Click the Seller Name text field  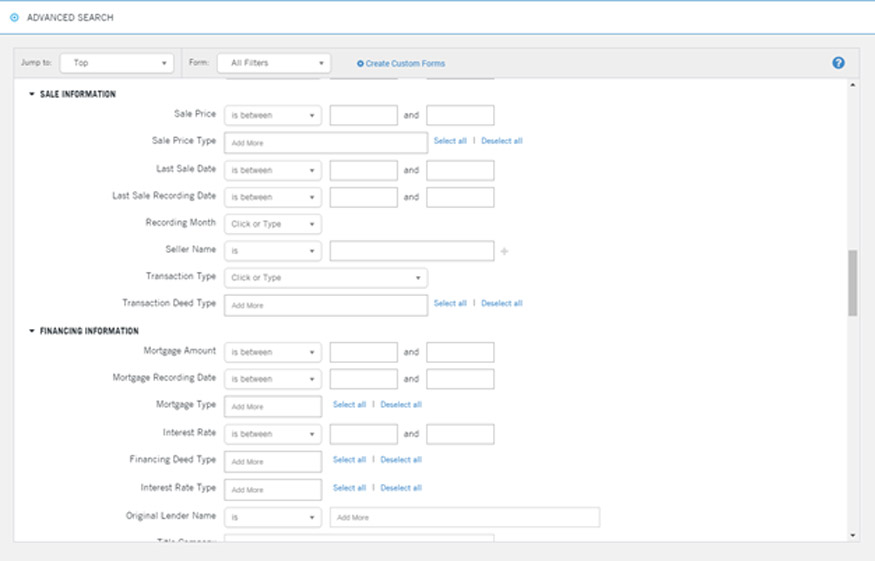click(412, 251)
